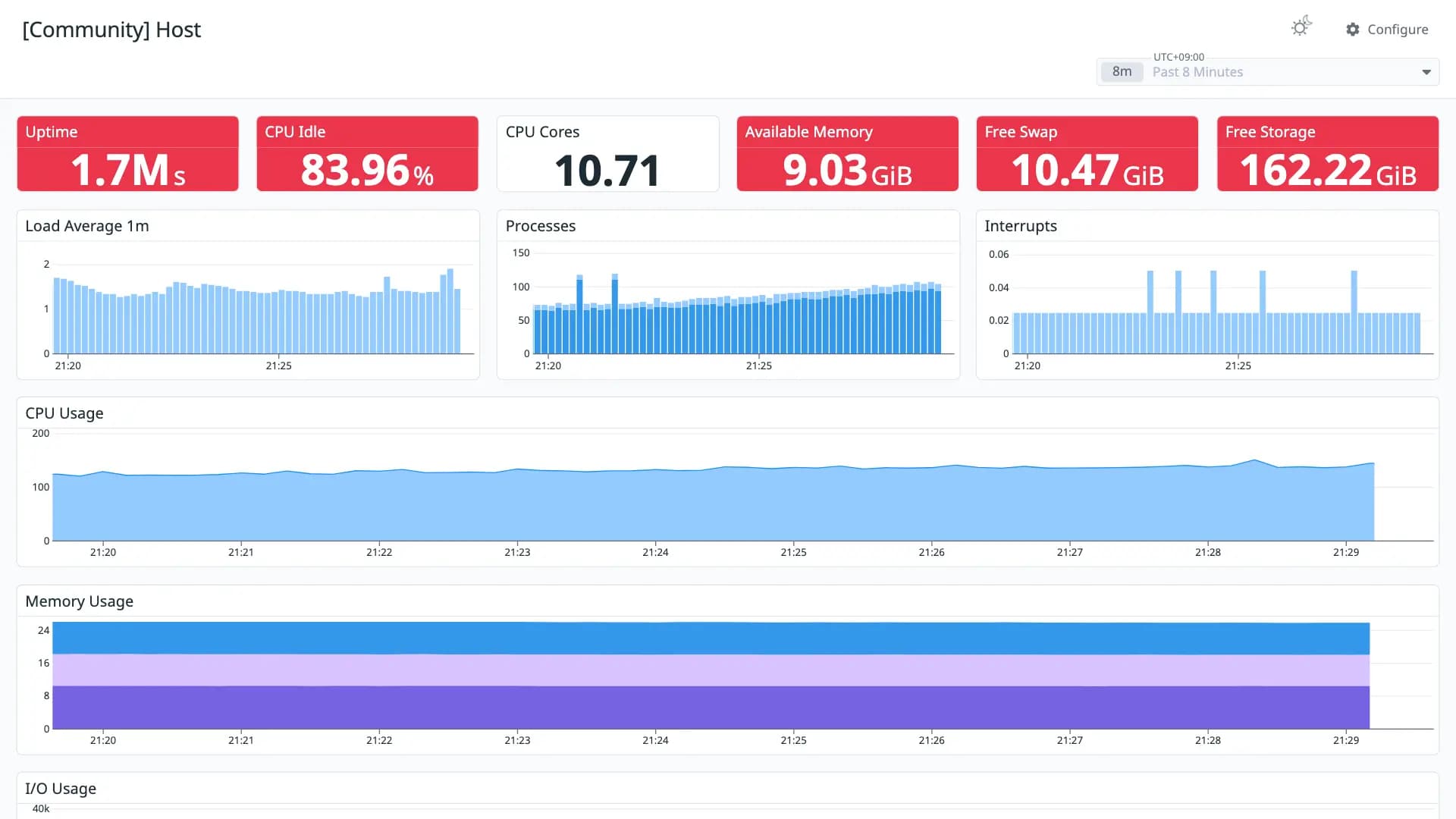Click the UTC+09:00 timezone label
Screen dimensions: 1456x819
pyautogui.click(x=1178, y=57)
